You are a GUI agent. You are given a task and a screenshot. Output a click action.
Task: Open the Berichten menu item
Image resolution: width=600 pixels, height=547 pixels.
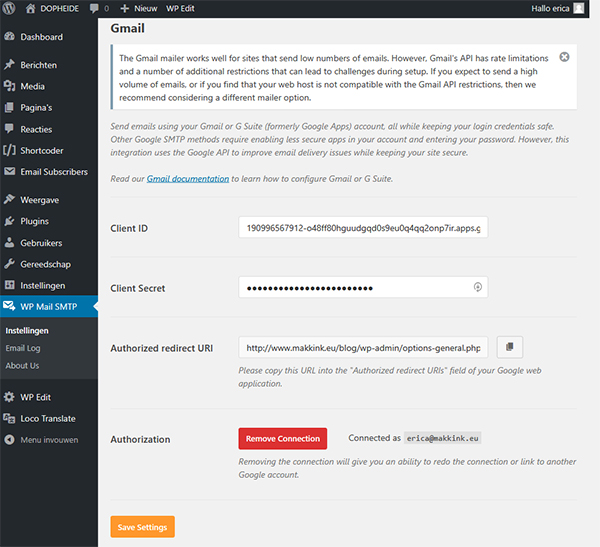tap(39, 65)
